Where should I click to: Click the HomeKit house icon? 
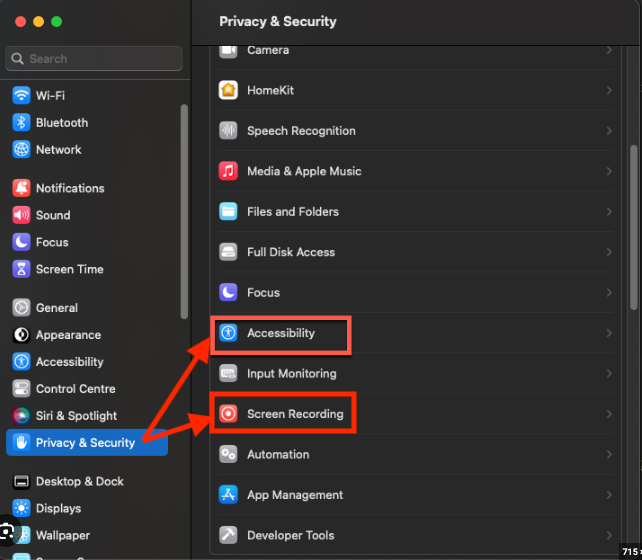coord(228,90)
